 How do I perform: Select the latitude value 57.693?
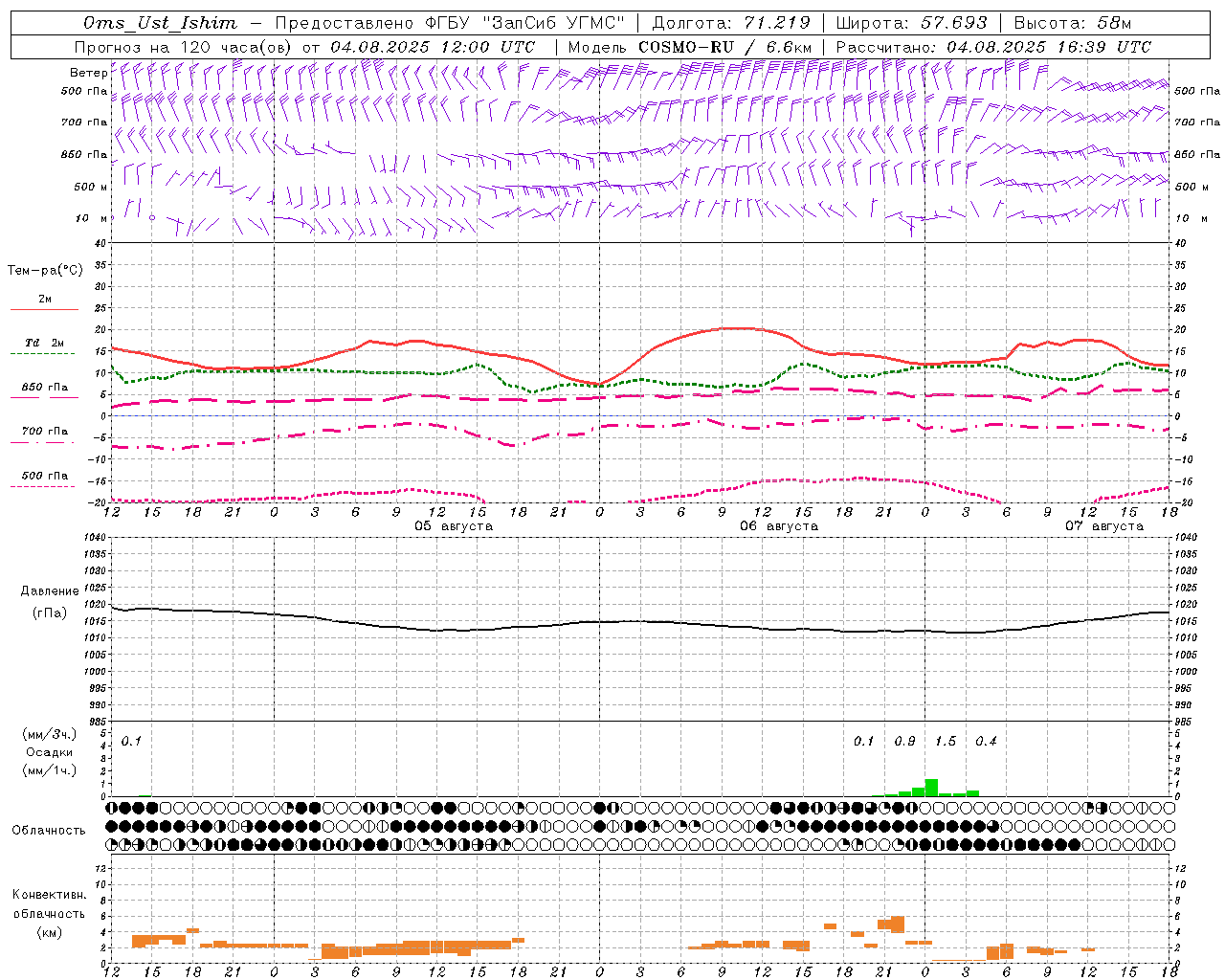[x=953, y=23]
